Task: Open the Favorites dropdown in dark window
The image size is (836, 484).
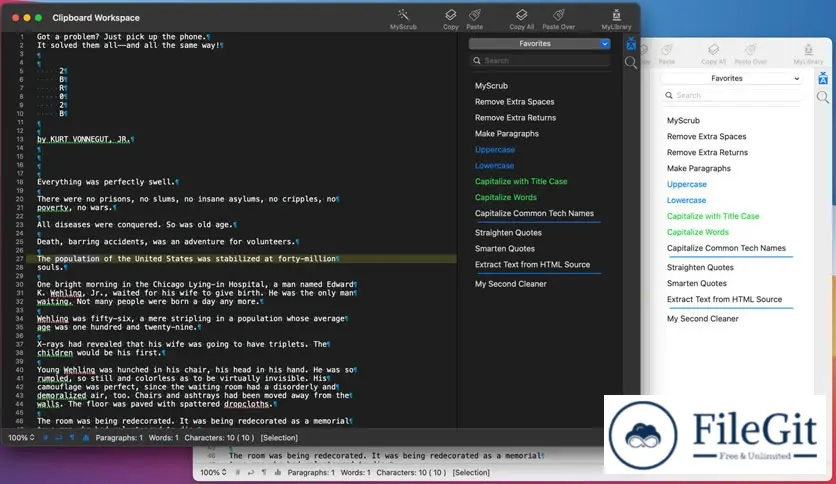Action: point(540,44)
